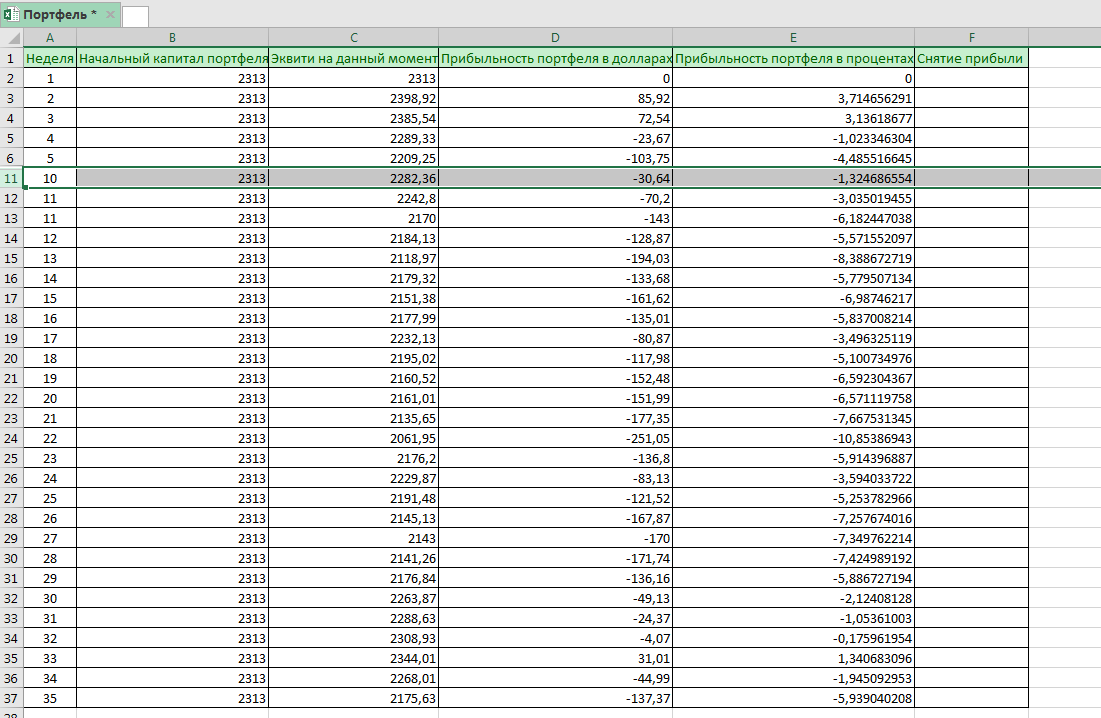Screen dimensions: 1101x718
Task: Select column E header
Action: [x=794, y=38]
